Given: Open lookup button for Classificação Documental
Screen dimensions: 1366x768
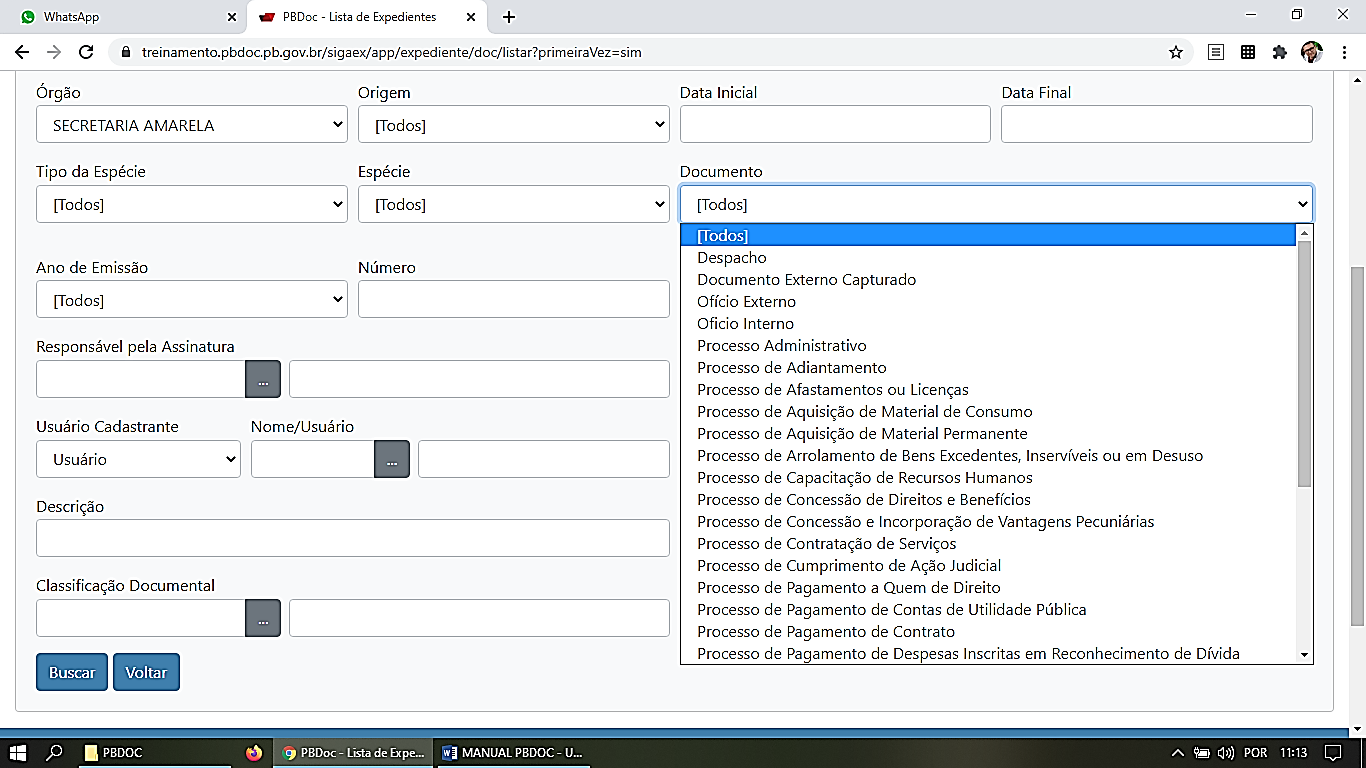Looking at the screenshot, I should 263,619.
